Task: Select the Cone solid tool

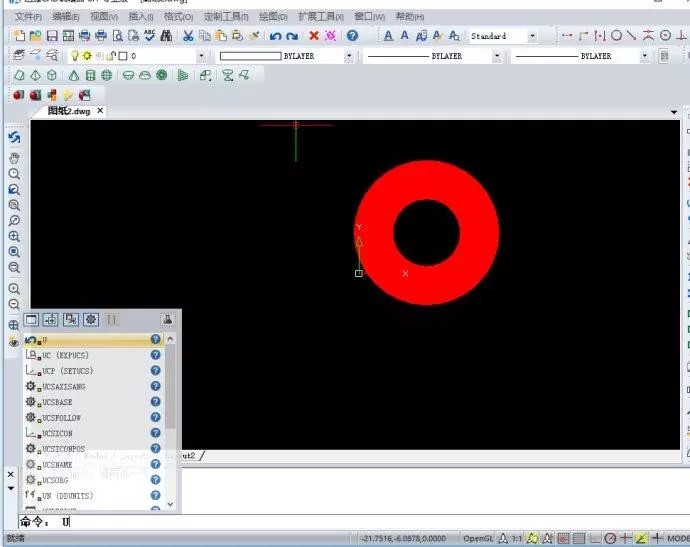Action: click(x=74, y=75)
